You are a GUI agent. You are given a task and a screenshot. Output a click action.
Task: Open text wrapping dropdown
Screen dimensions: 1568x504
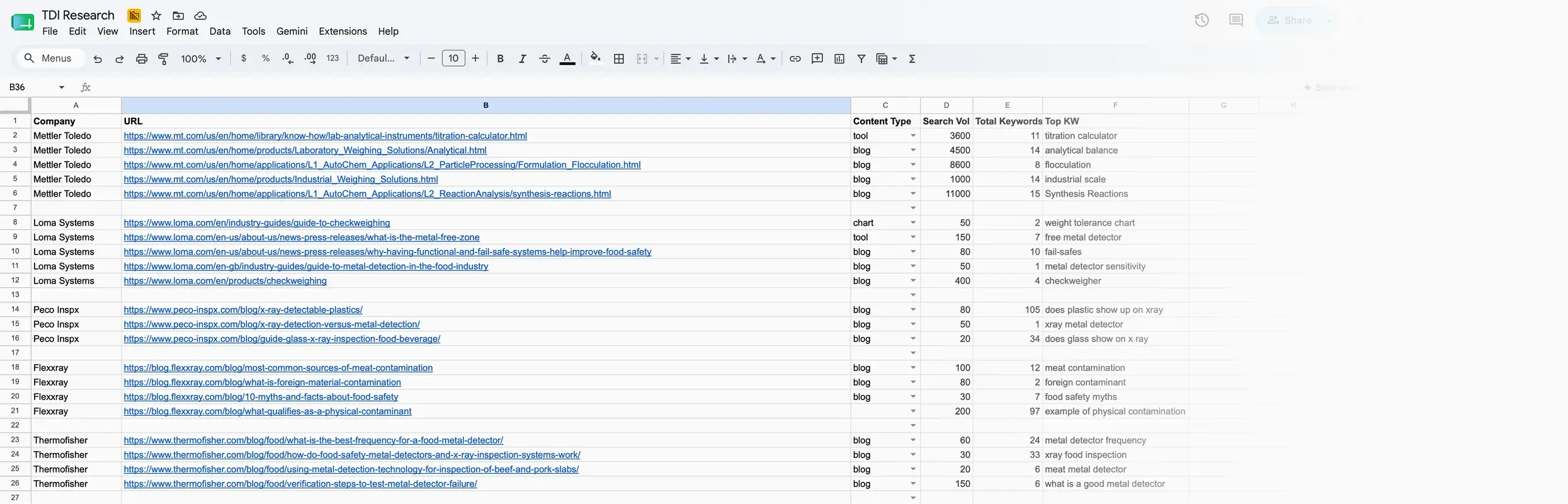click(x=737, y=59)
